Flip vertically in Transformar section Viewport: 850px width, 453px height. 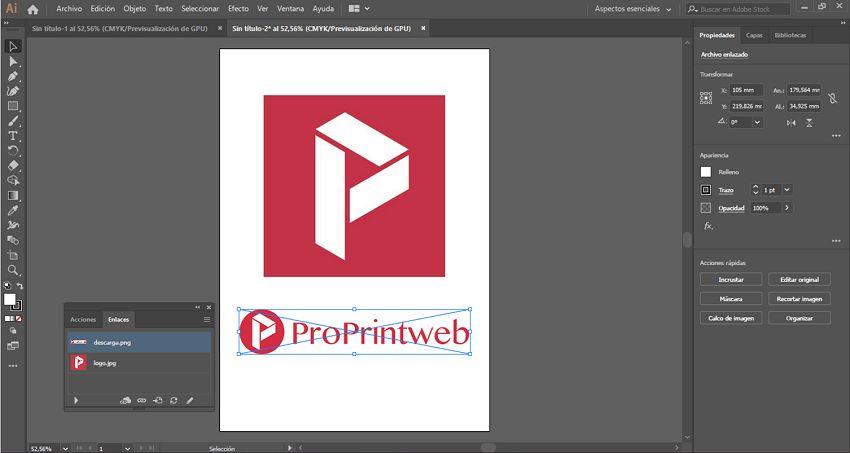tap(809, 123)
